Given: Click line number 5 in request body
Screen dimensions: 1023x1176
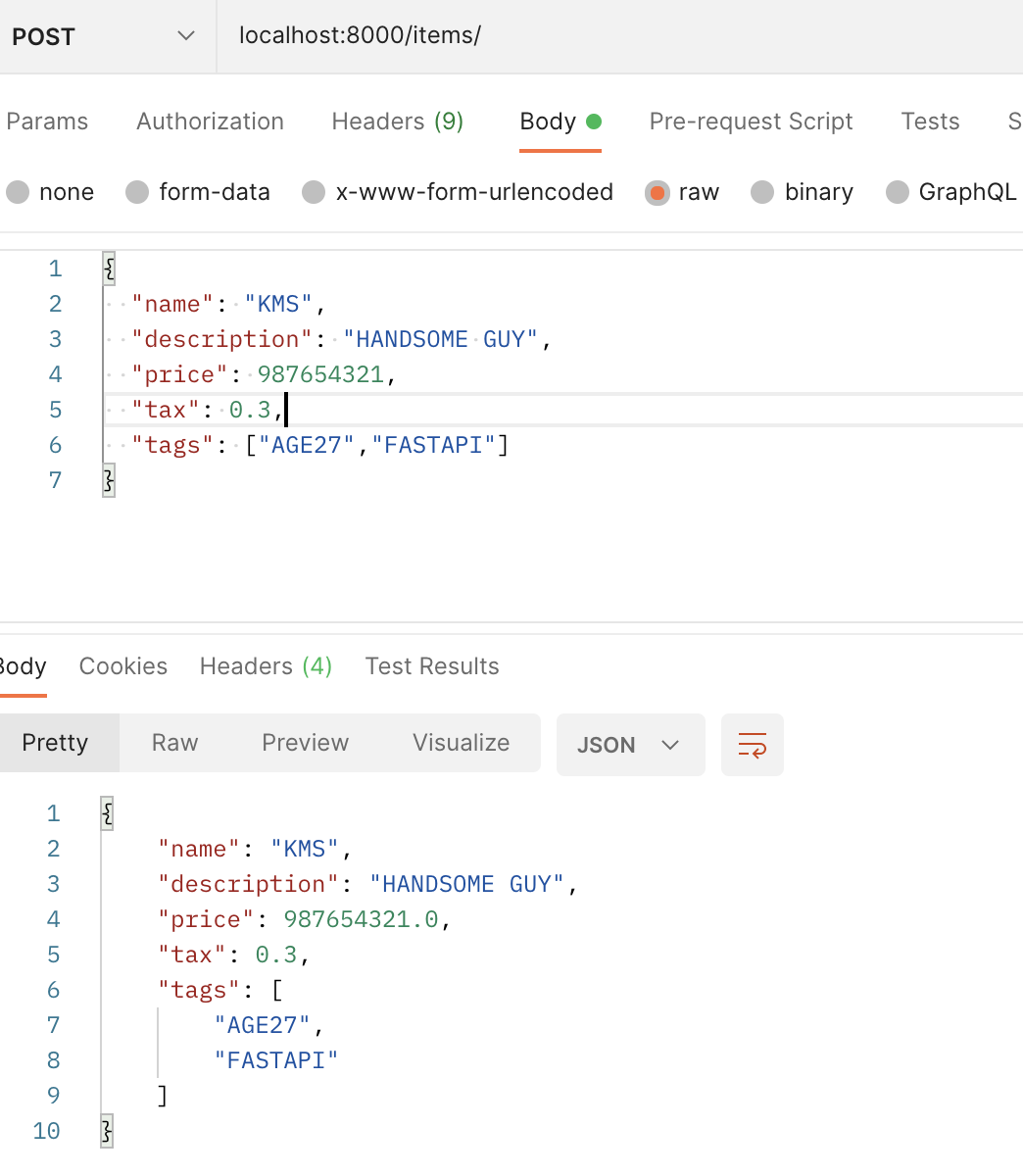Looking at the screenshot, I should pyautogui.click(x=55, y=409).
